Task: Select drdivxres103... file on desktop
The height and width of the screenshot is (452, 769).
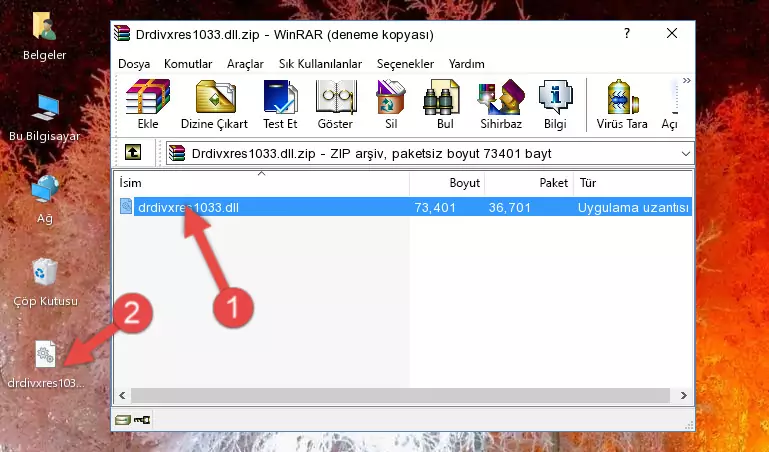Action: click(46, 365)
